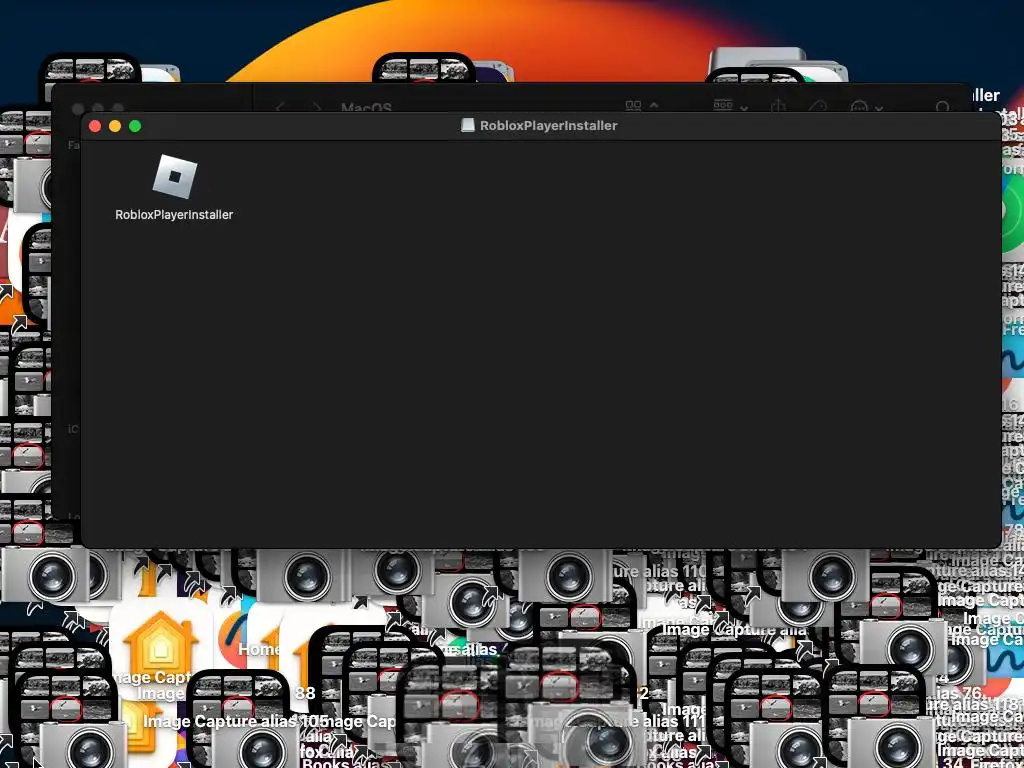1024x768 pixels.
Task: Select the large Home app alias on desktop
Action: click(x=161, y=647)
